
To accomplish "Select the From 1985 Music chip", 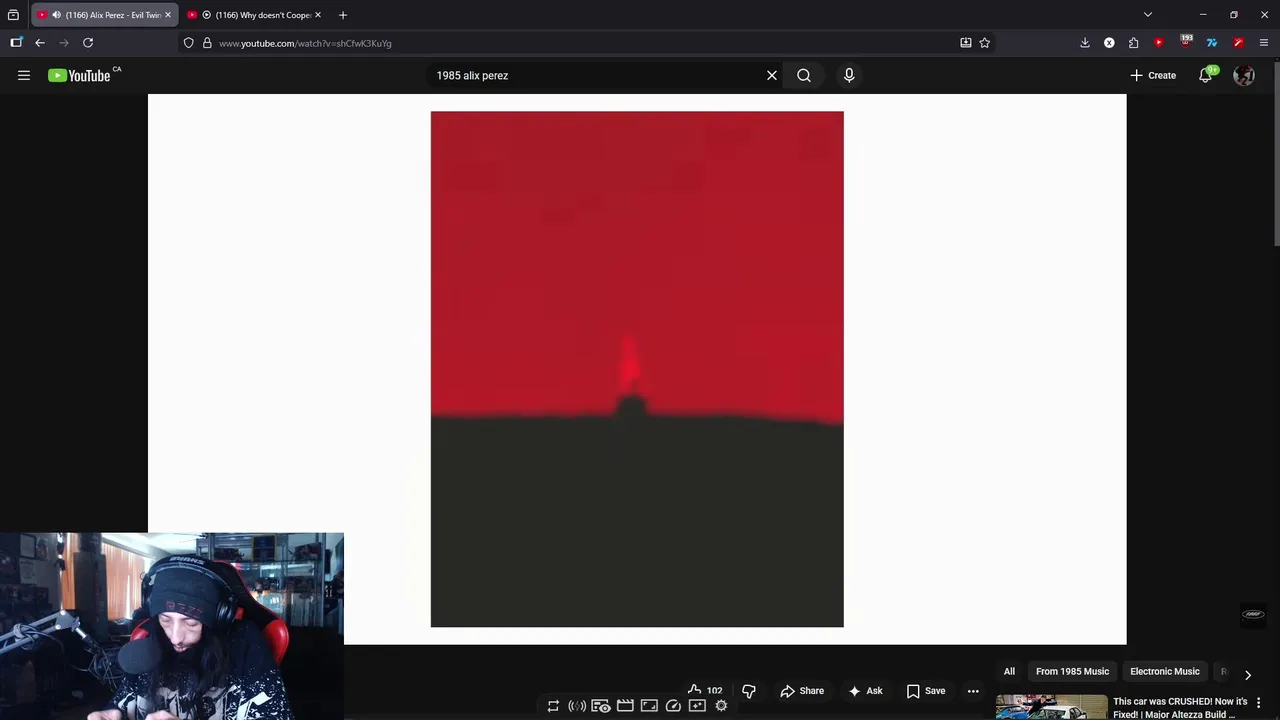I will point(1072,671).
